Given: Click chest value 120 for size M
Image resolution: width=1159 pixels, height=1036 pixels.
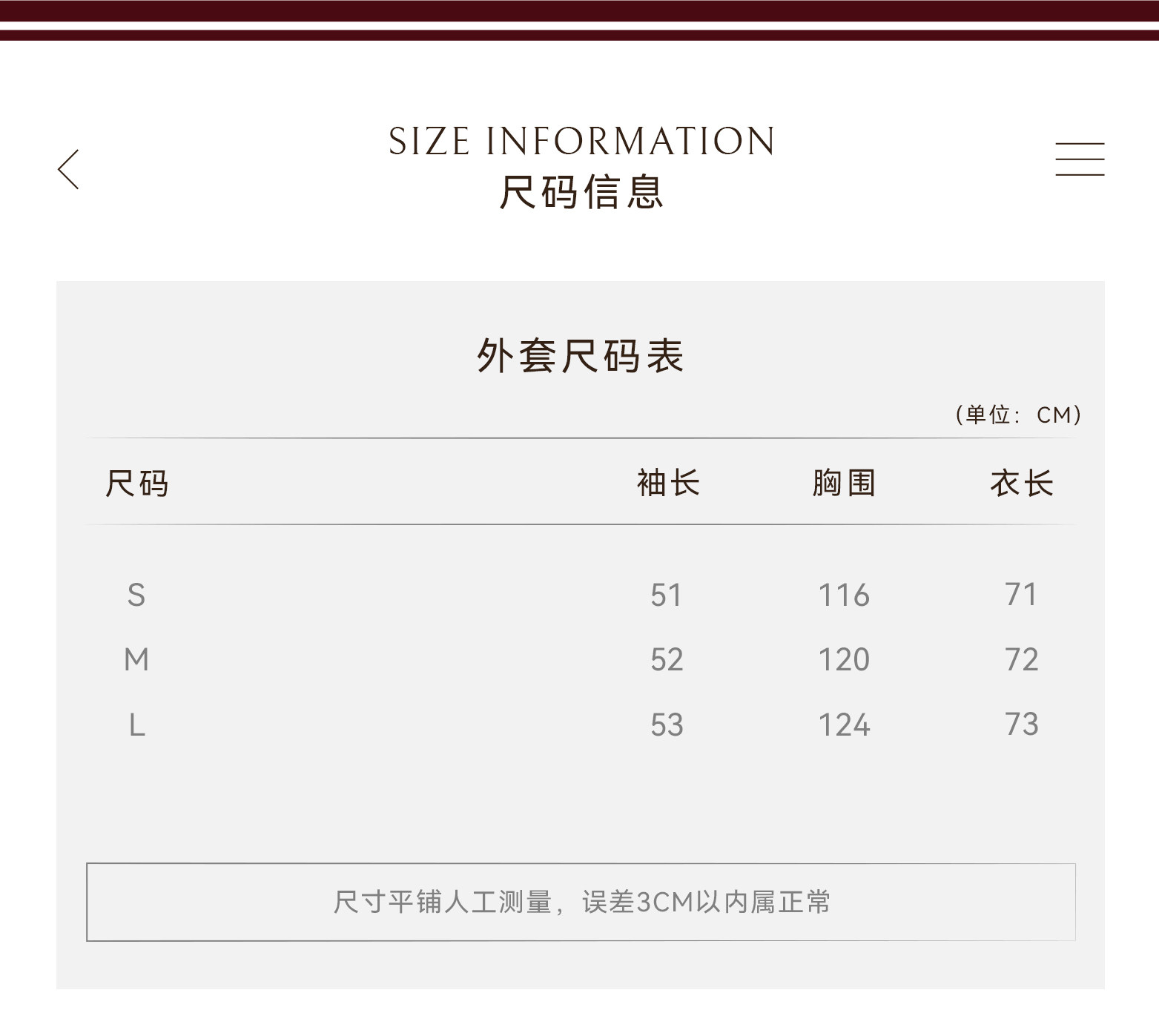Looking at the screenshot, I should (844, 659).
